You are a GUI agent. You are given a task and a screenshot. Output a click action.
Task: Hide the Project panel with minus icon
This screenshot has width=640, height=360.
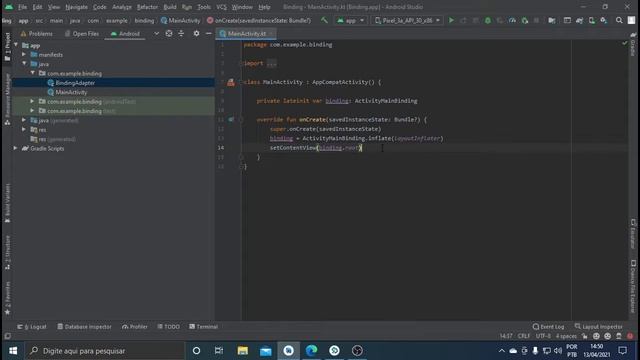(209, 33)
